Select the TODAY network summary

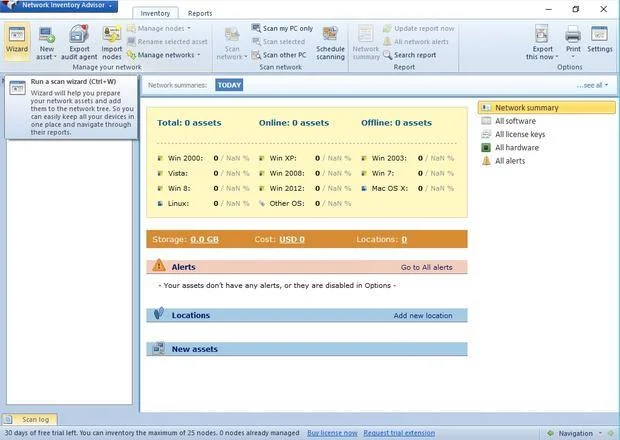click(229, 85)
